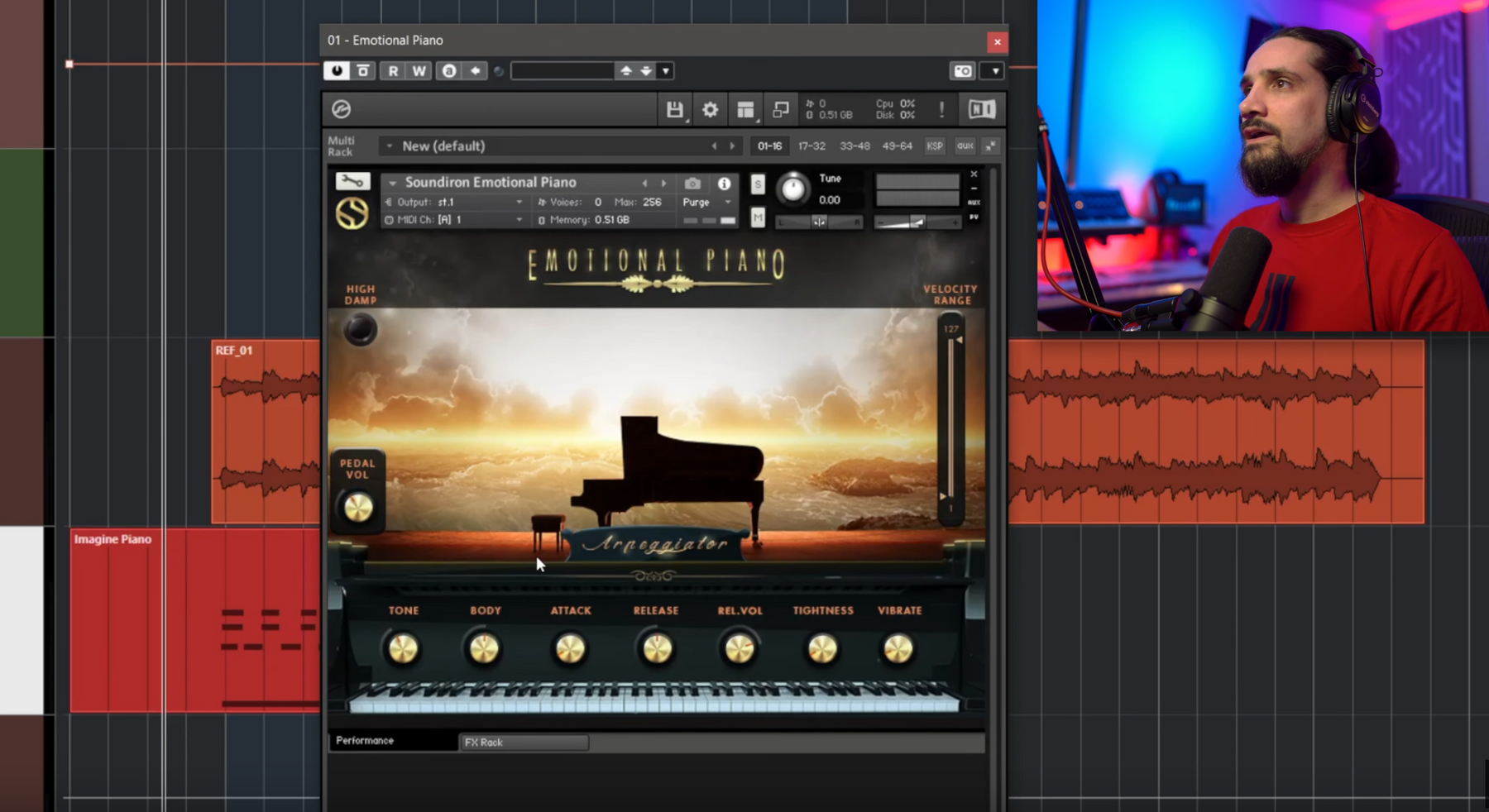The image size is (1489, 812).
Task: Open the Purge dropdown menu
Action: click(706, 203)
